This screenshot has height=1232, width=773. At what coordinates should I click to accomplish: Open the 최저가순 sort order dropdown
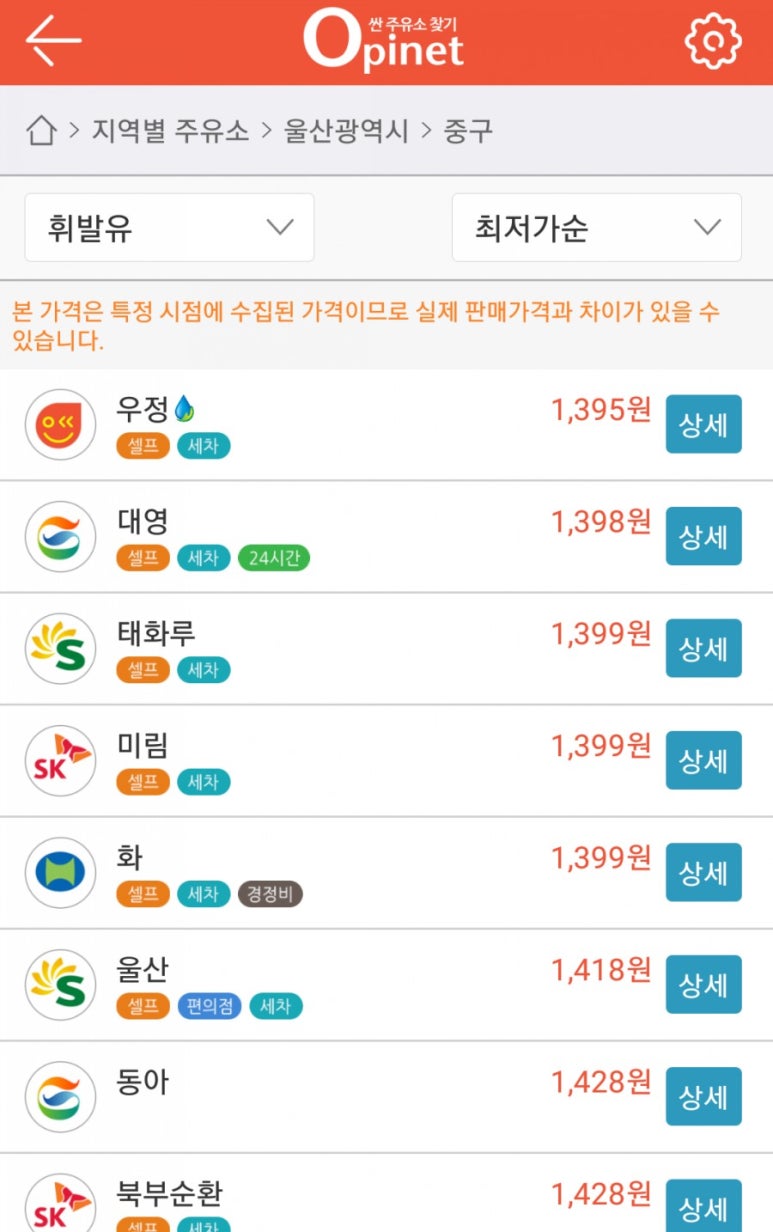(x=596, y=228)
